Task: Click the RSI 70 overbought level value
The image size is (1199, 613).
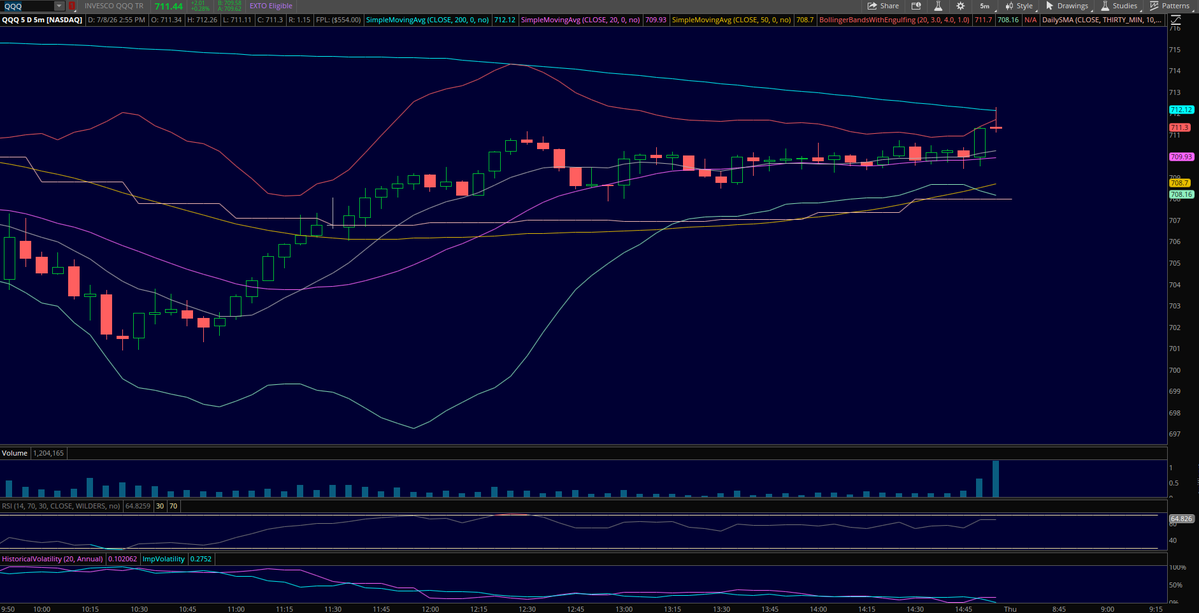Action: tap(173, 506)
